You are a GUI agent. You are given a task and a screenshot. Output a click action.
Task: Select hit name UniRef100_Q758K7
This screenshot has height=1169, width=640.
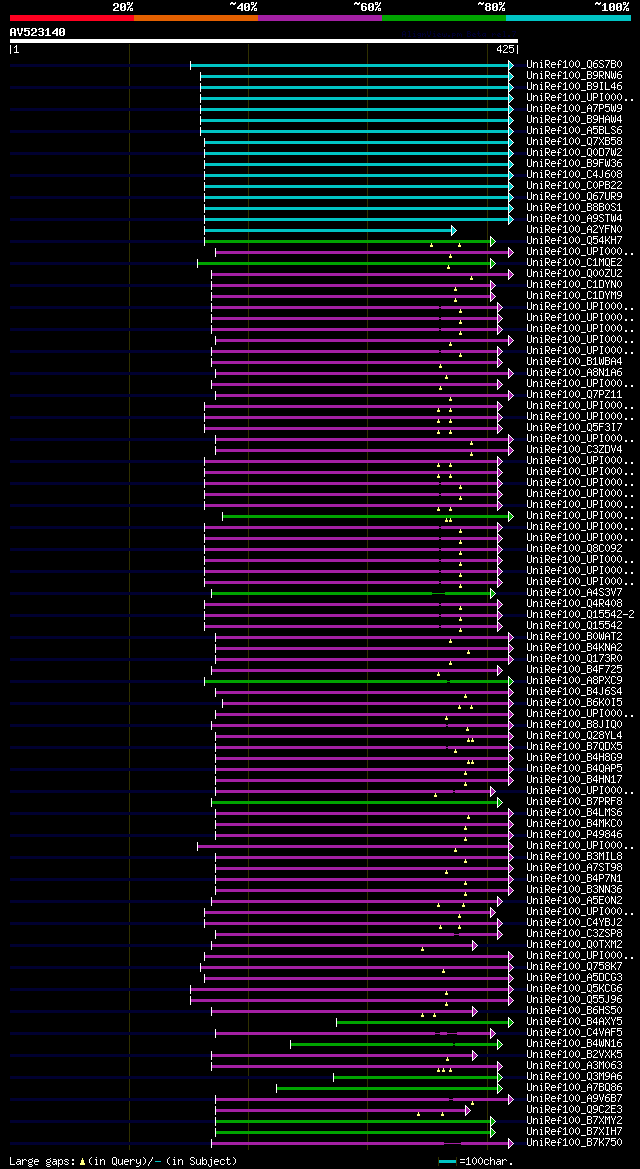(574, 966)
